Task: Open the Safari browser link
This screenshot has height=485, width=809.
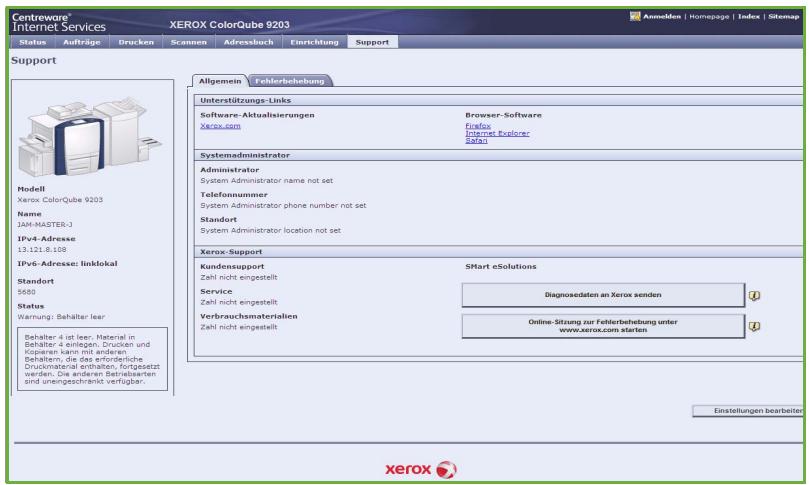Action: [x=476, y=140]
